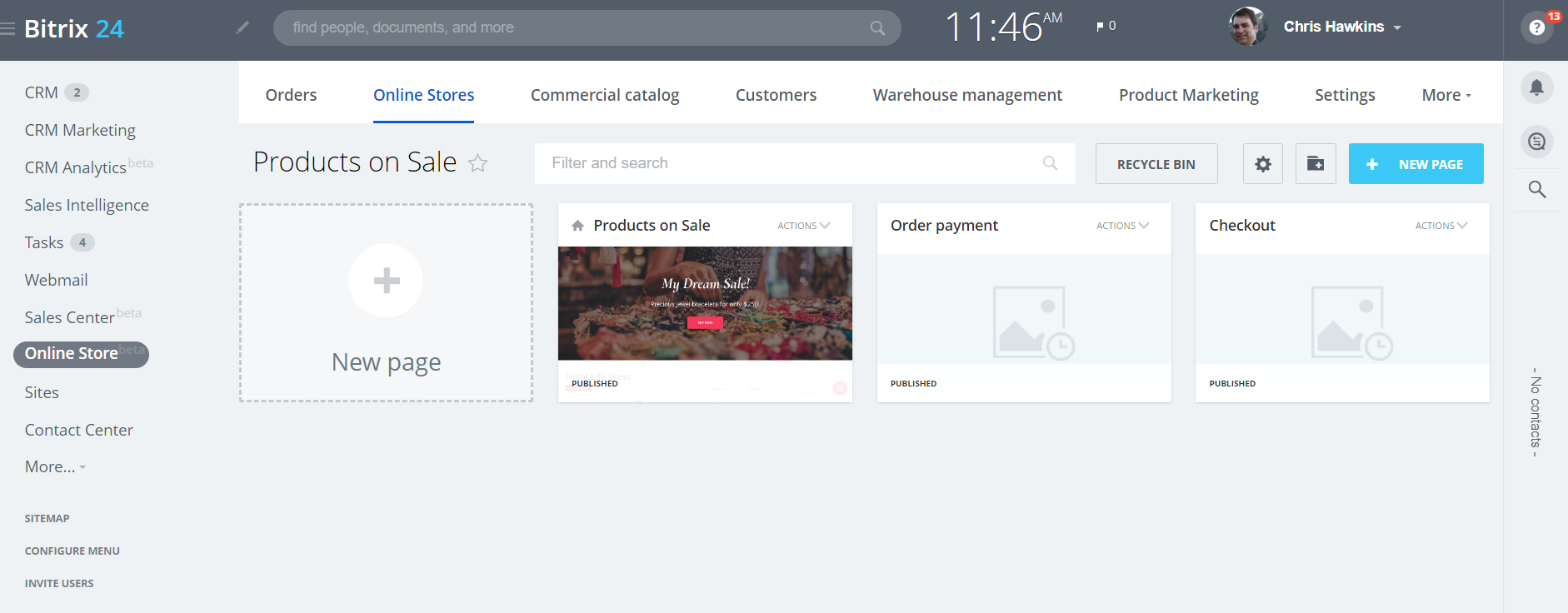
Task: Switch to the Commercial catalog tab
Action: (x=605, y=95)
